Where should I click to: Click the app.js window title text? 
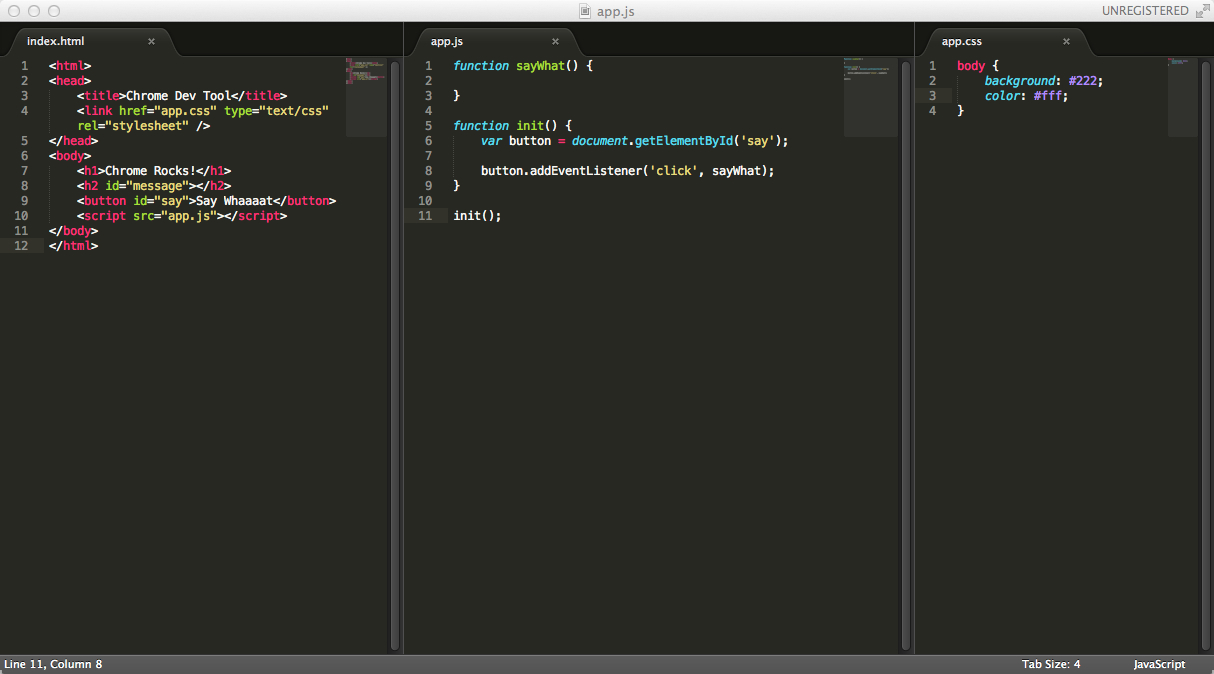coord(615,11)
